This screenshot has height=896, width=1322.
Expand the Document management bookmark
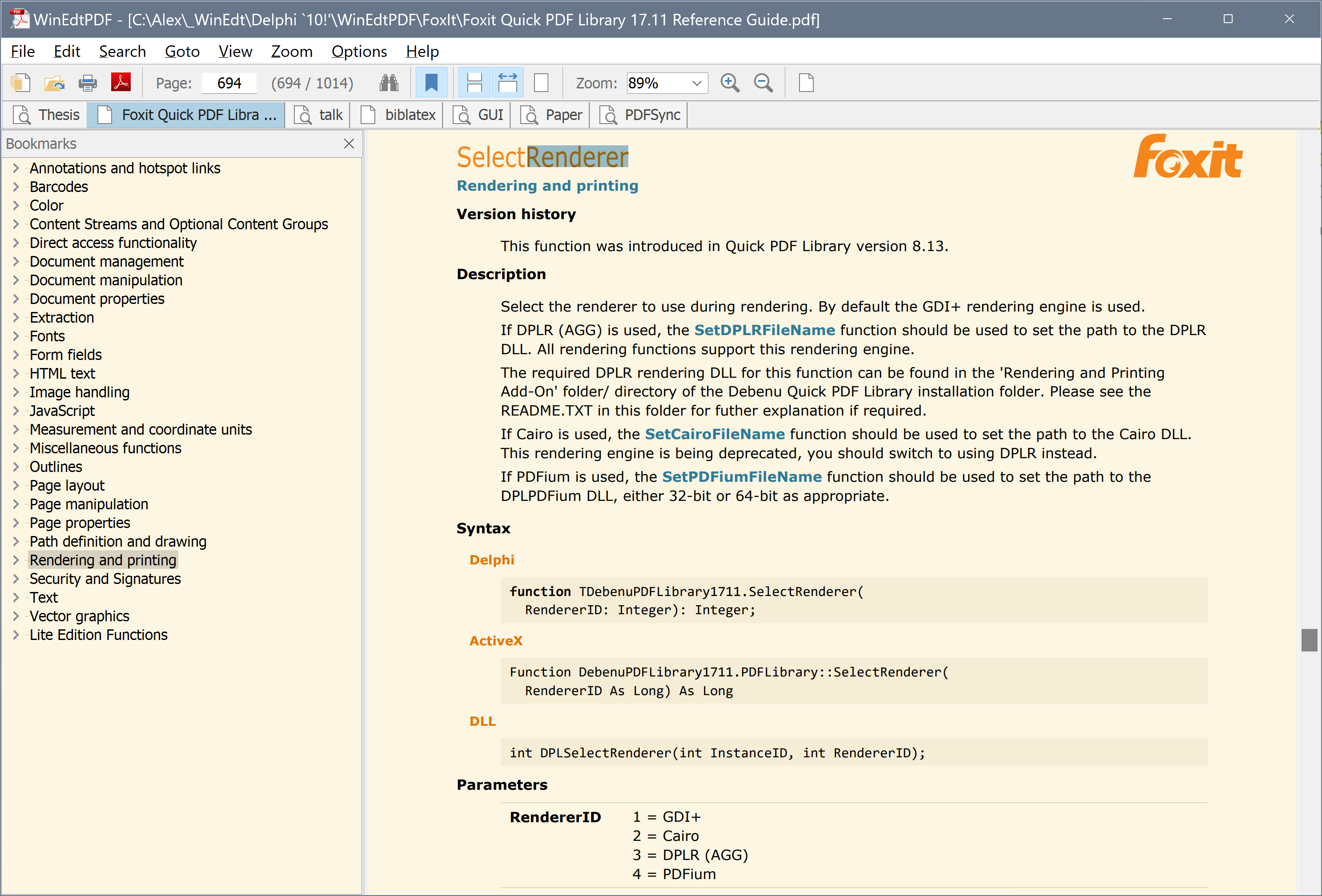16,261
